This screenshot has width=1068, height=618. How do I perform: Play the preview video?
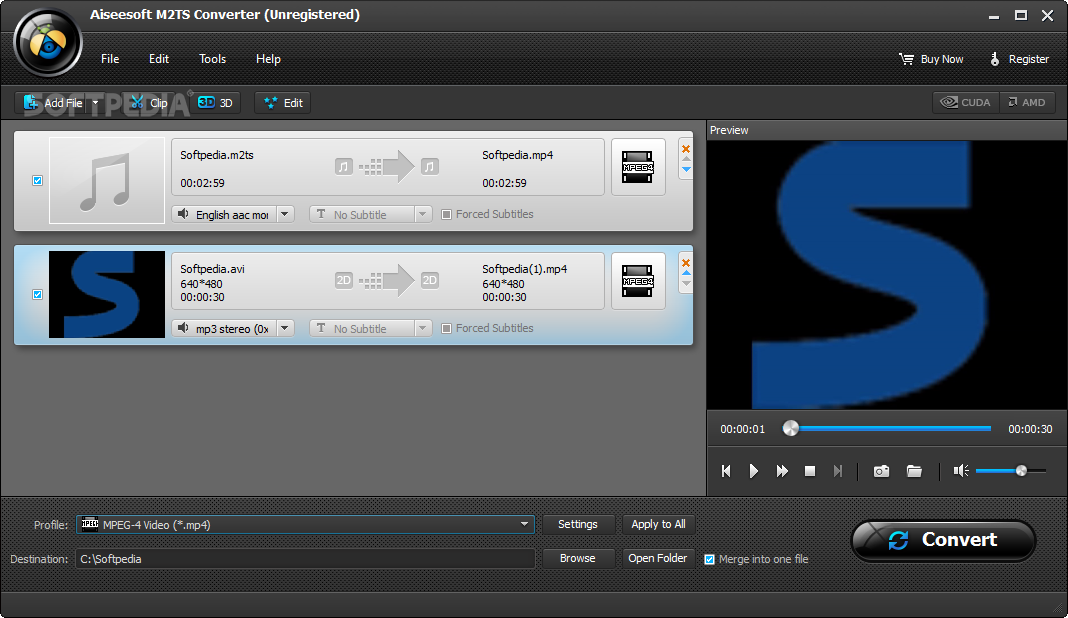pos(753,471)
